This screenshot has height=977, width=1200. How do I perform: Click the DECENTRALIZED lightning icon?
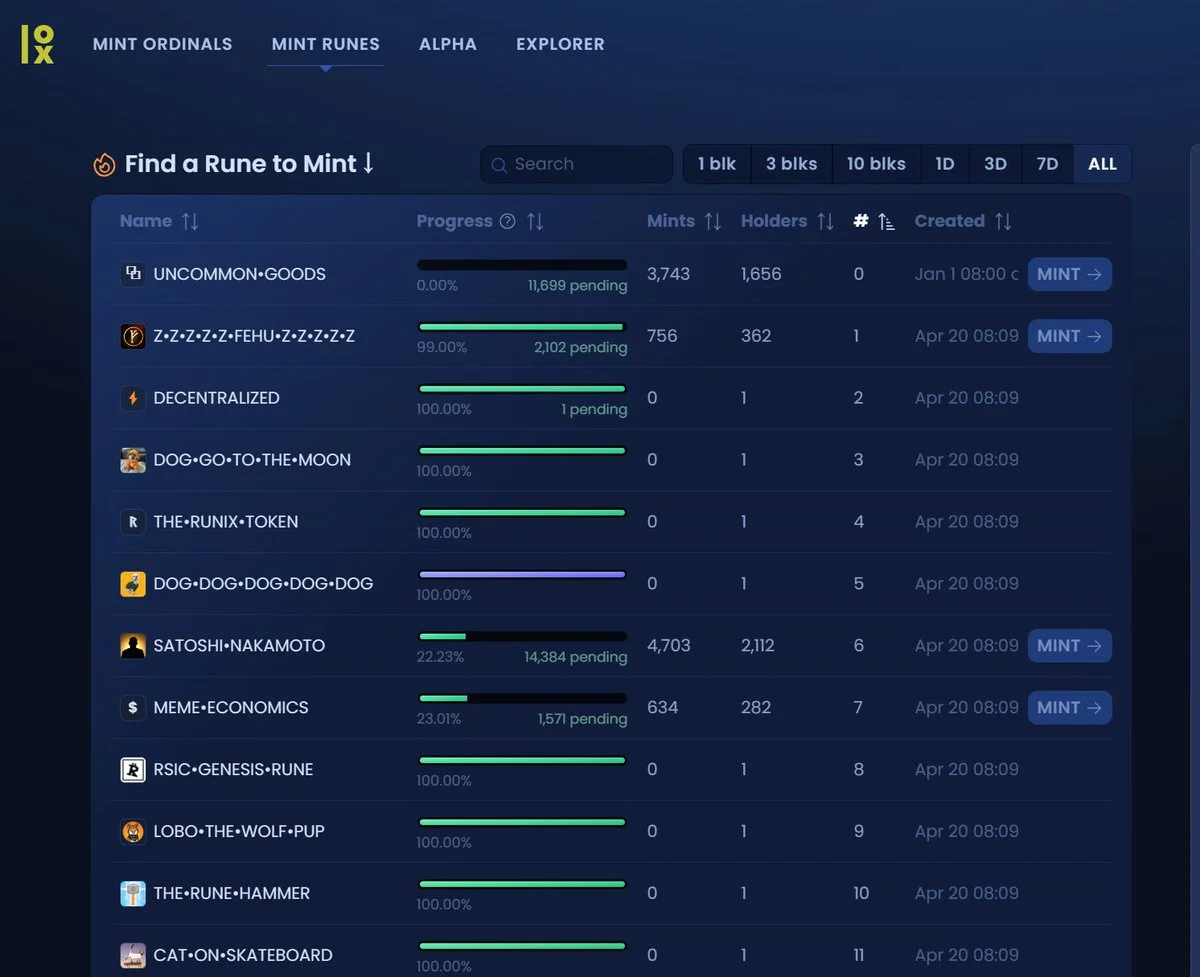[133, 398]
